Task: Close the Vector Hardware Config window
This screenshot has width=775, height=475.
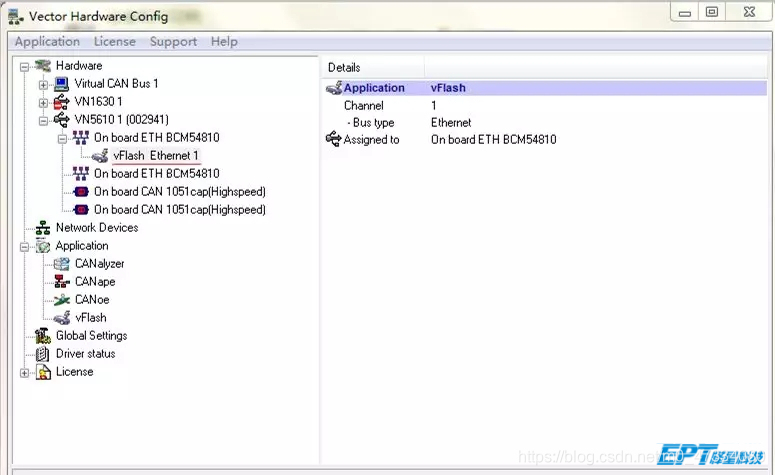Action: point(749,12)
